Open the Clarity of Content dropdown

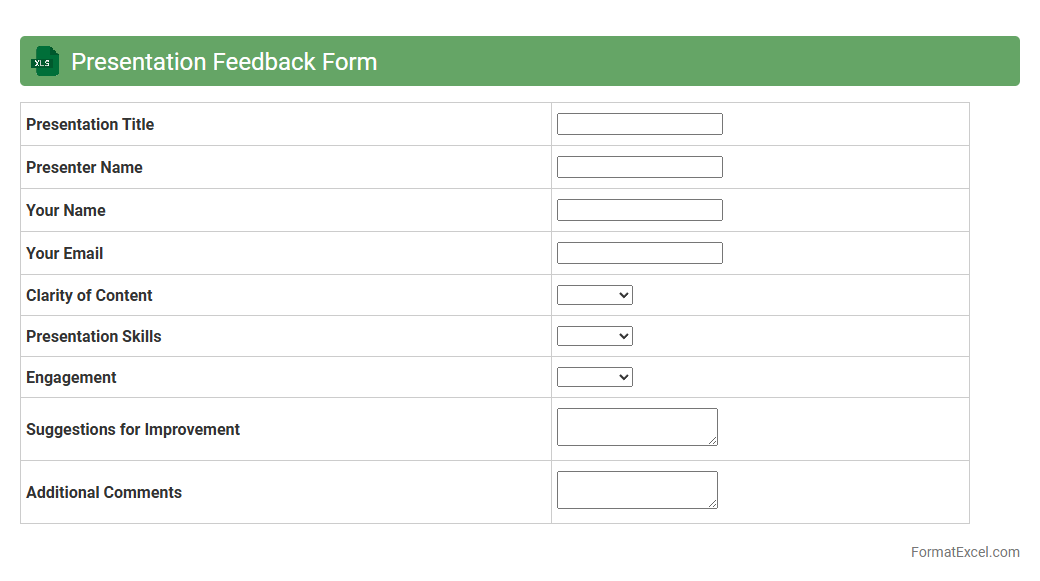[x=594, y=295]
